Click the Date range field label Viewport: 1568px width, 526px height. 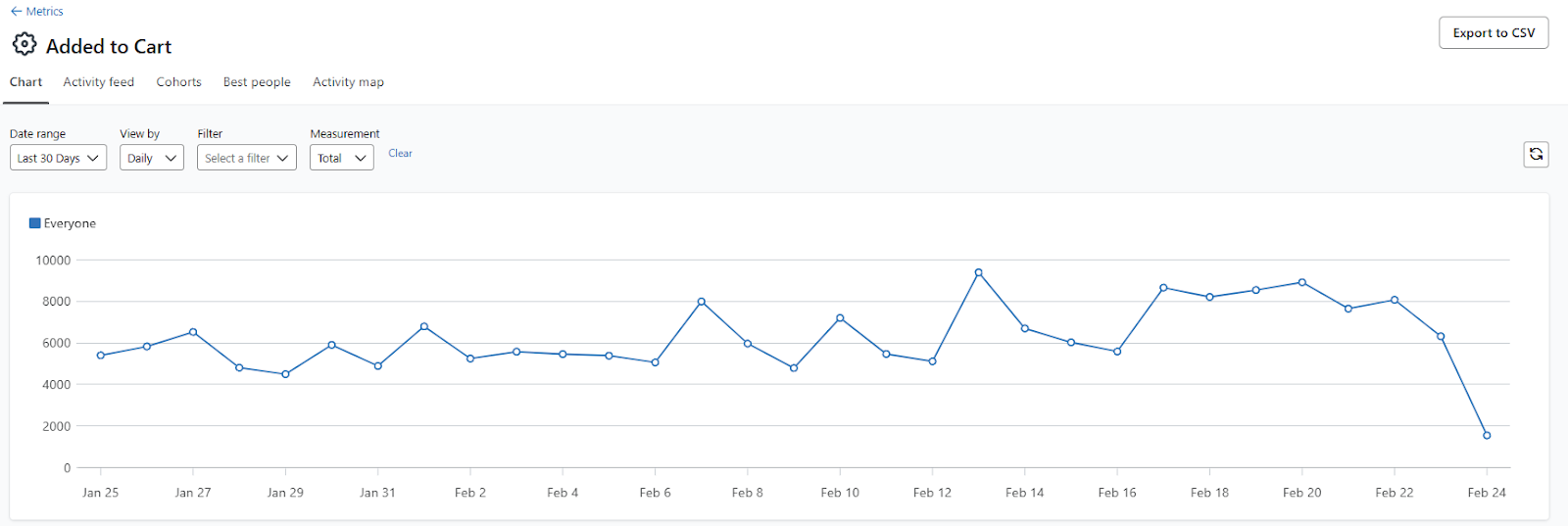(37, 134)
